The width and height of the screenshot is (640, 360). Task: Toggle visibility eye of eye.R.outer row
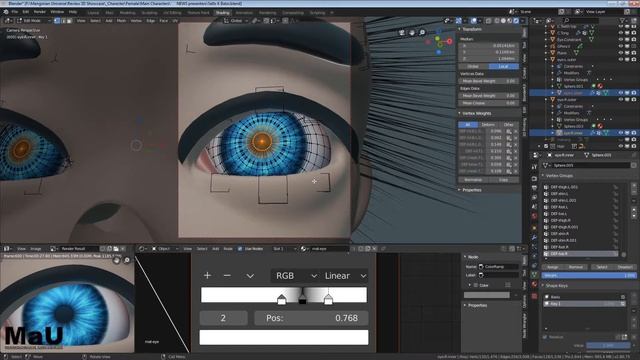tap(621, 99)
